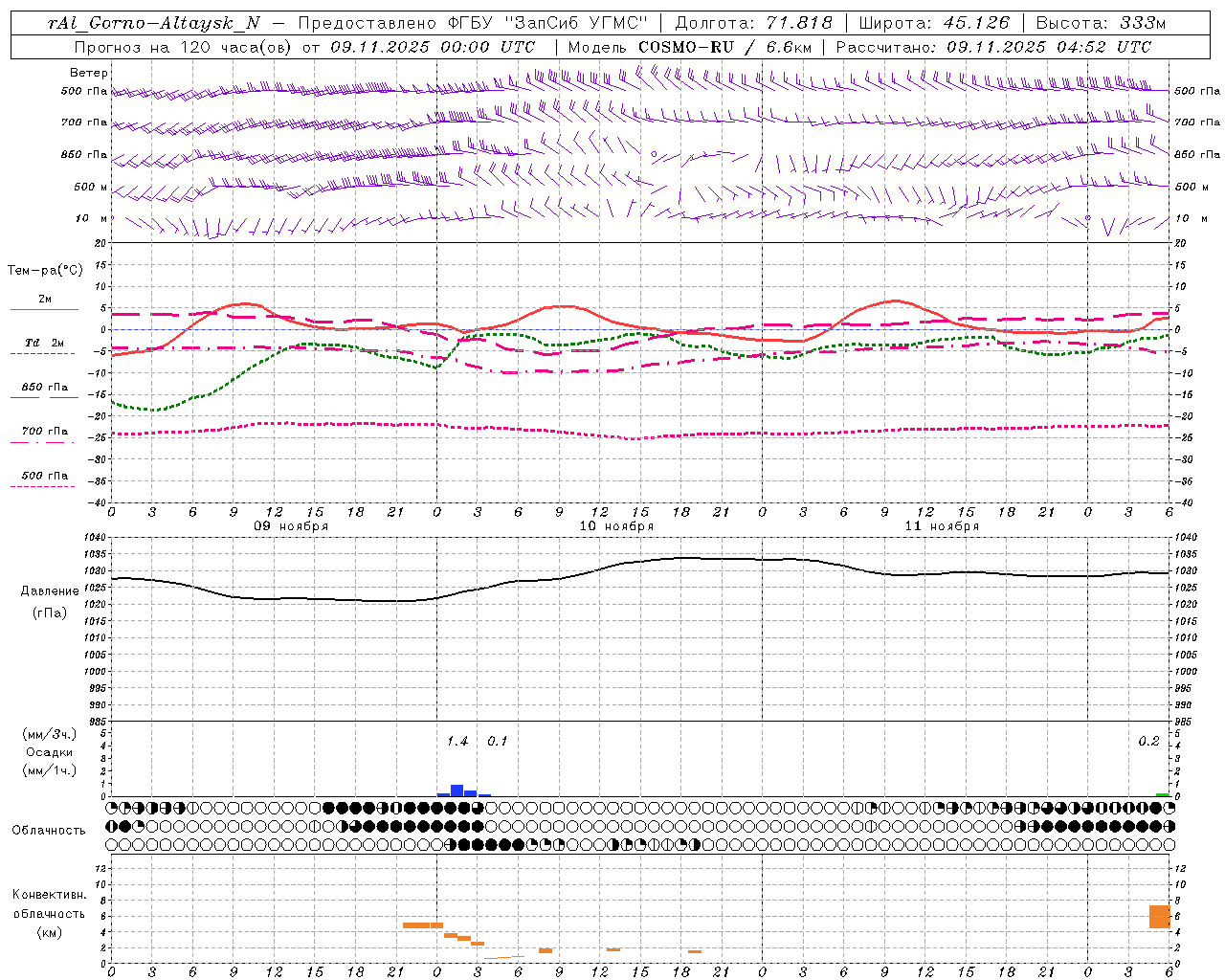
Task: Click the station title "rAl_Gorno-Altaysk_N"
Action: point(153,23)
